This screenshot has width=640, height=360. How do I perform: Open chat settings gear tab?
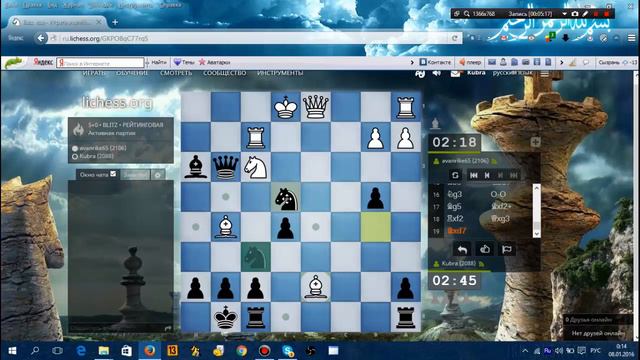(158, 175)
